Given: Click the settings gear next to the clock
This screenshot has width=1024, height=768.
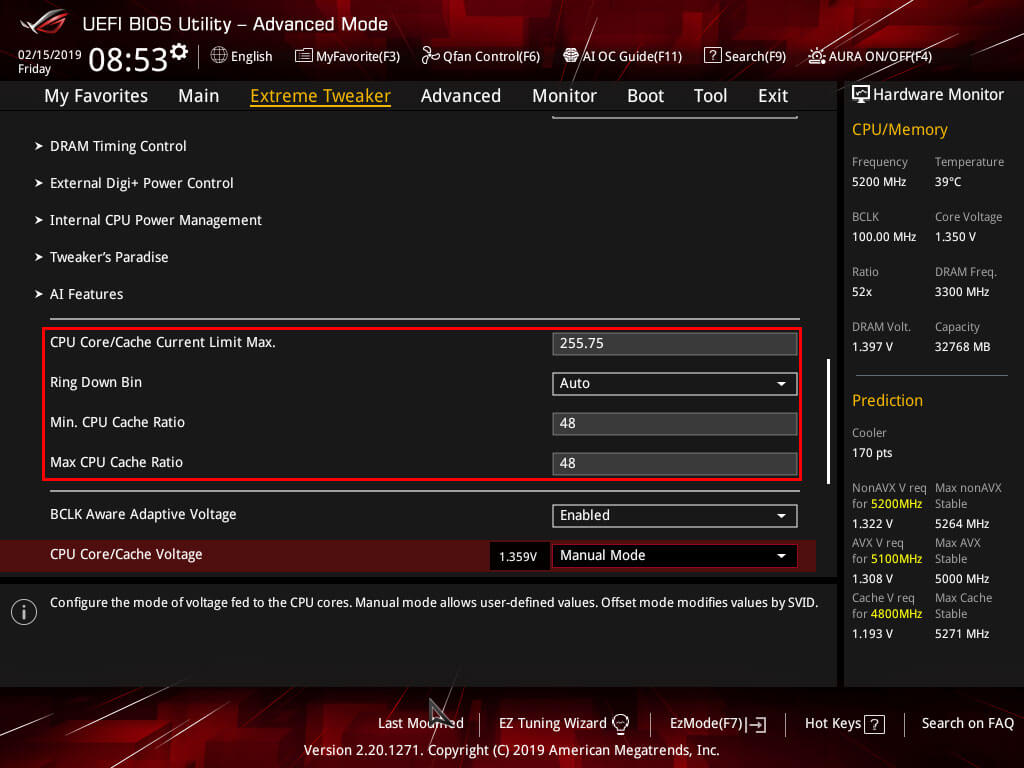Looking at the screenshot, I should pos(179,52).
